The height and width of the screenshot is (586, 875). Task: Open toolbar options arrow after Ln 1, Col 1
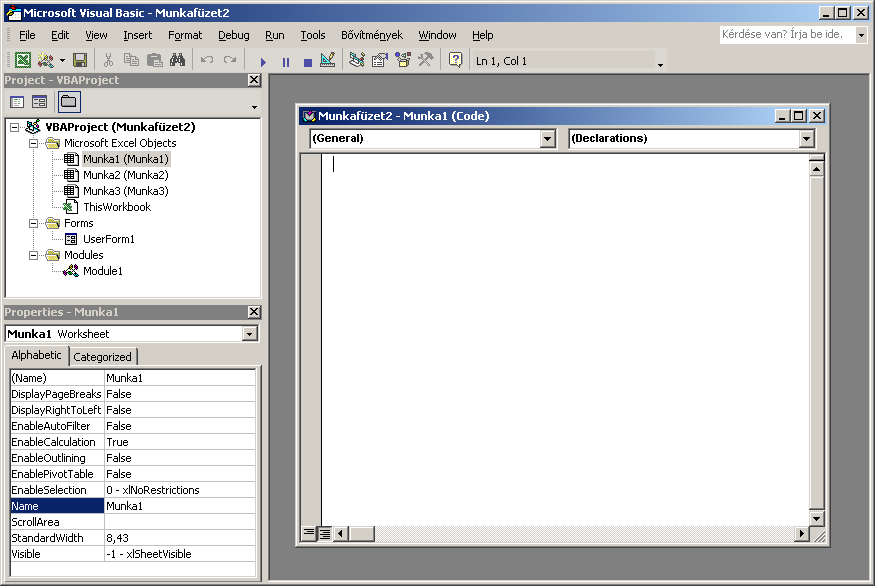coord(660,65)
